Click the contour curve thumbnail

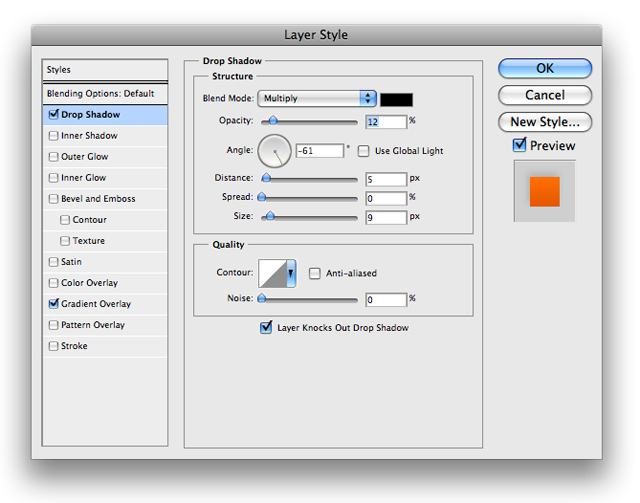[273, 273]
